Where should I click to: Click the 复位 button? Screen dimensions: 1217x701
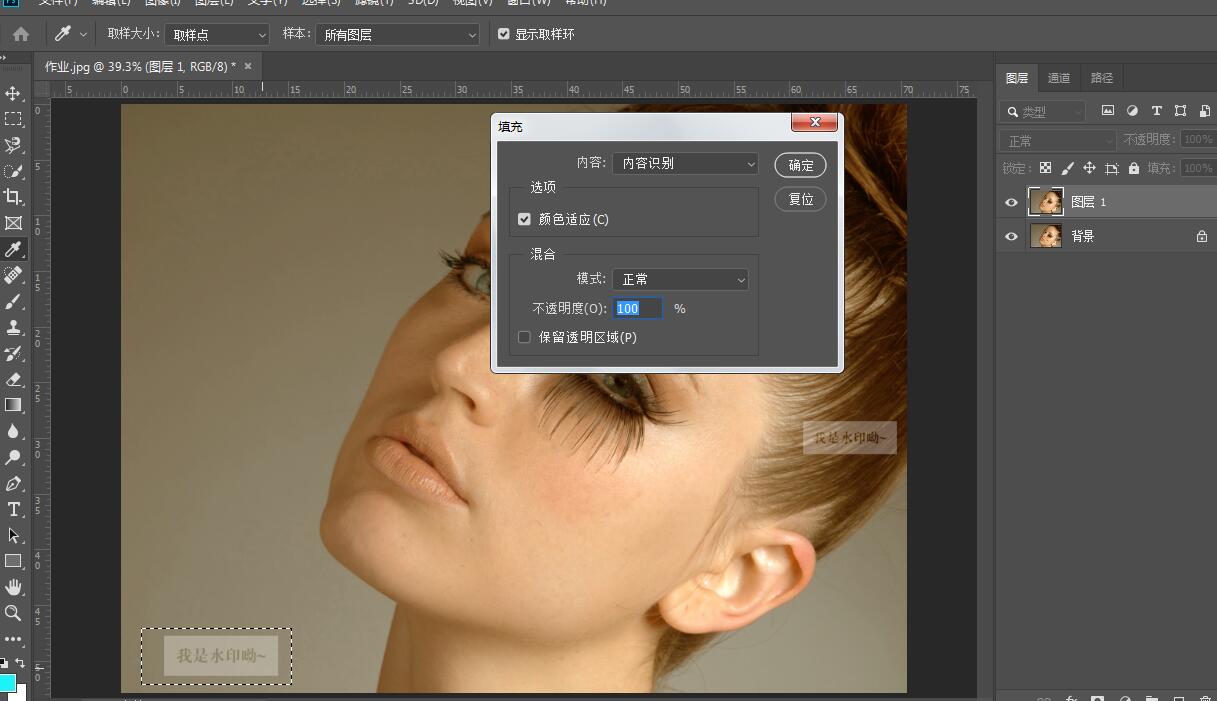point(800,199)
